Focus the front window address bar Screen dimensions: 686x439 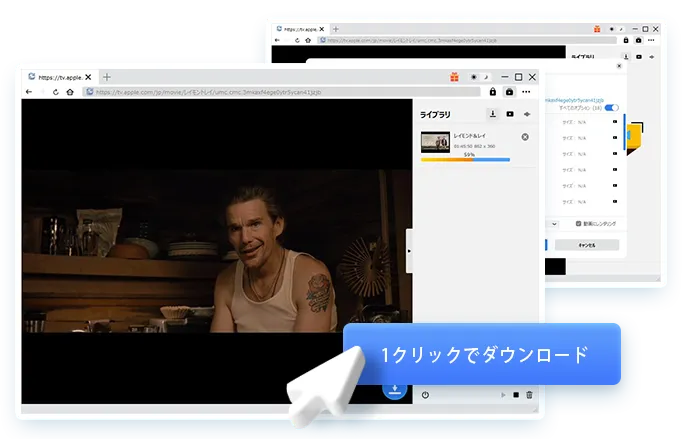click(x=282, y=92)
